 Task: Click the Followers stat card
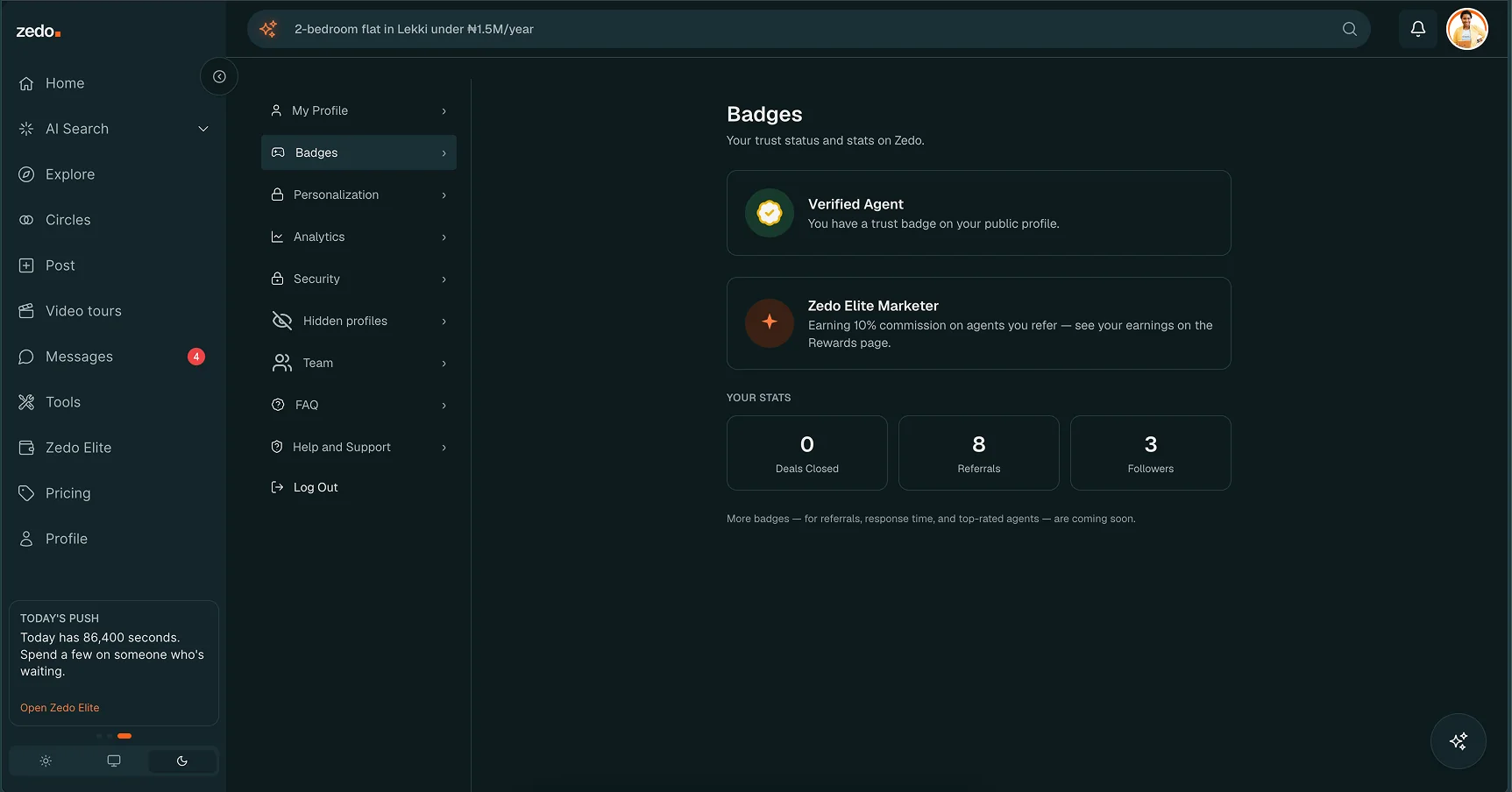click(x=1150, y=453)
